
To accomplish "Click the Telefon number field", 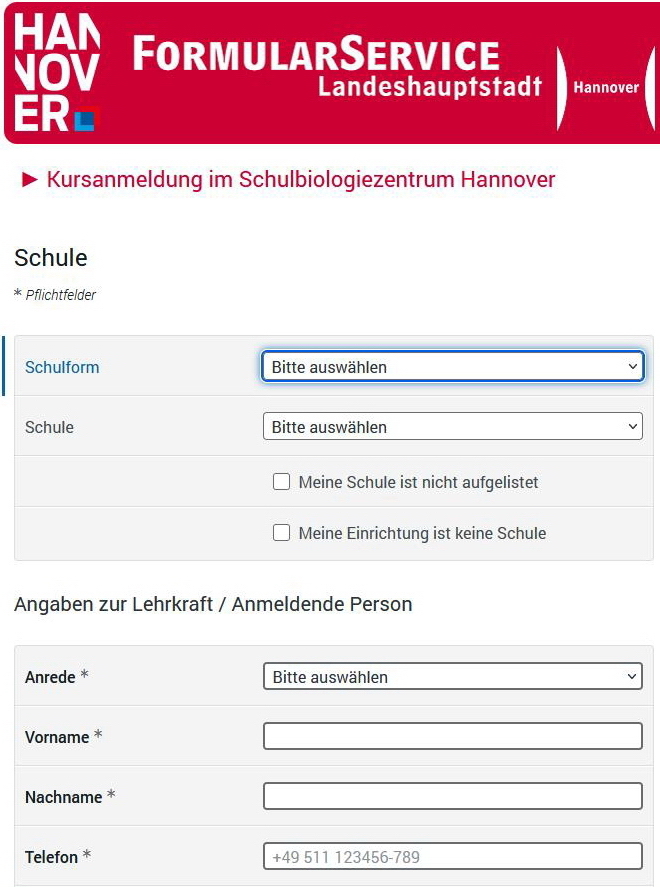I will click(x=452, y=857).
